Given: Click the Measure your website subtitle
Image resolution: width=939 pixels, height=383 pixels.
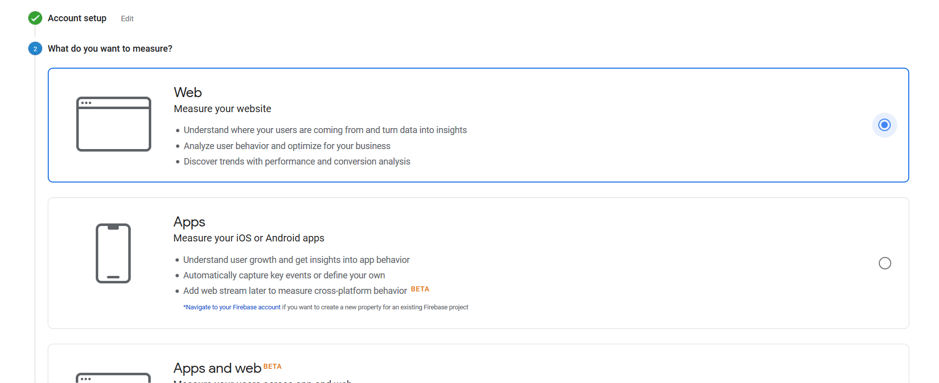Looking at the screenshot, I should tap(222, 109).
